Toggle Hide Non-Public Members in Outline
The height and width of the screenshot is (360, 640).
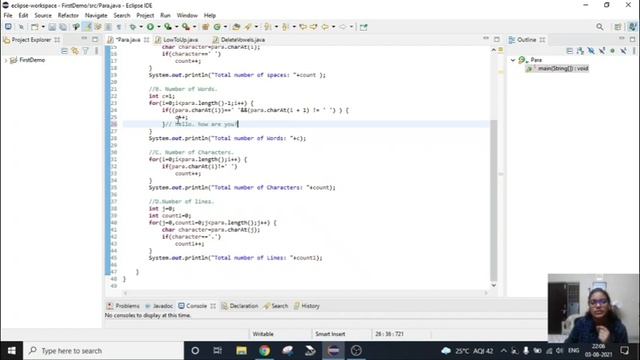[x=612, y=51]
